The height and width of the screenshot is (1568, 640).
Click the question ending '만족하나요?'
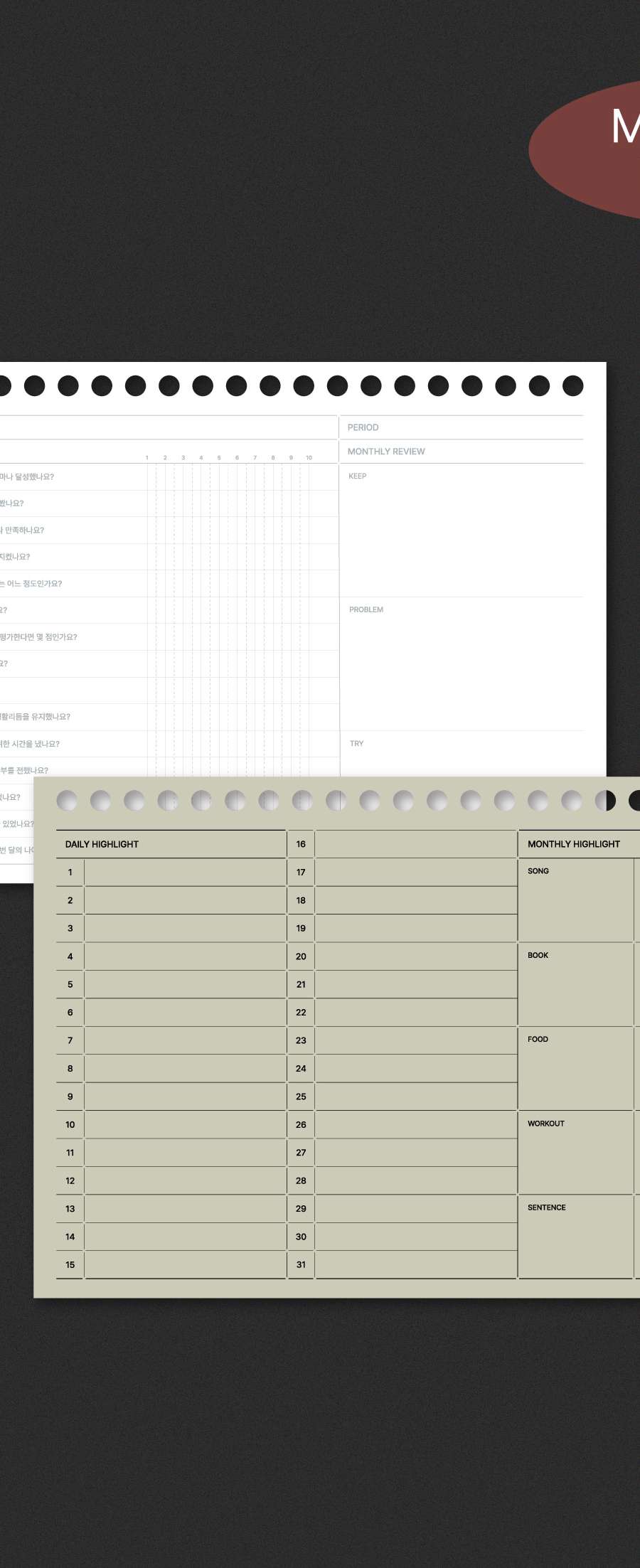click(22, 530)
